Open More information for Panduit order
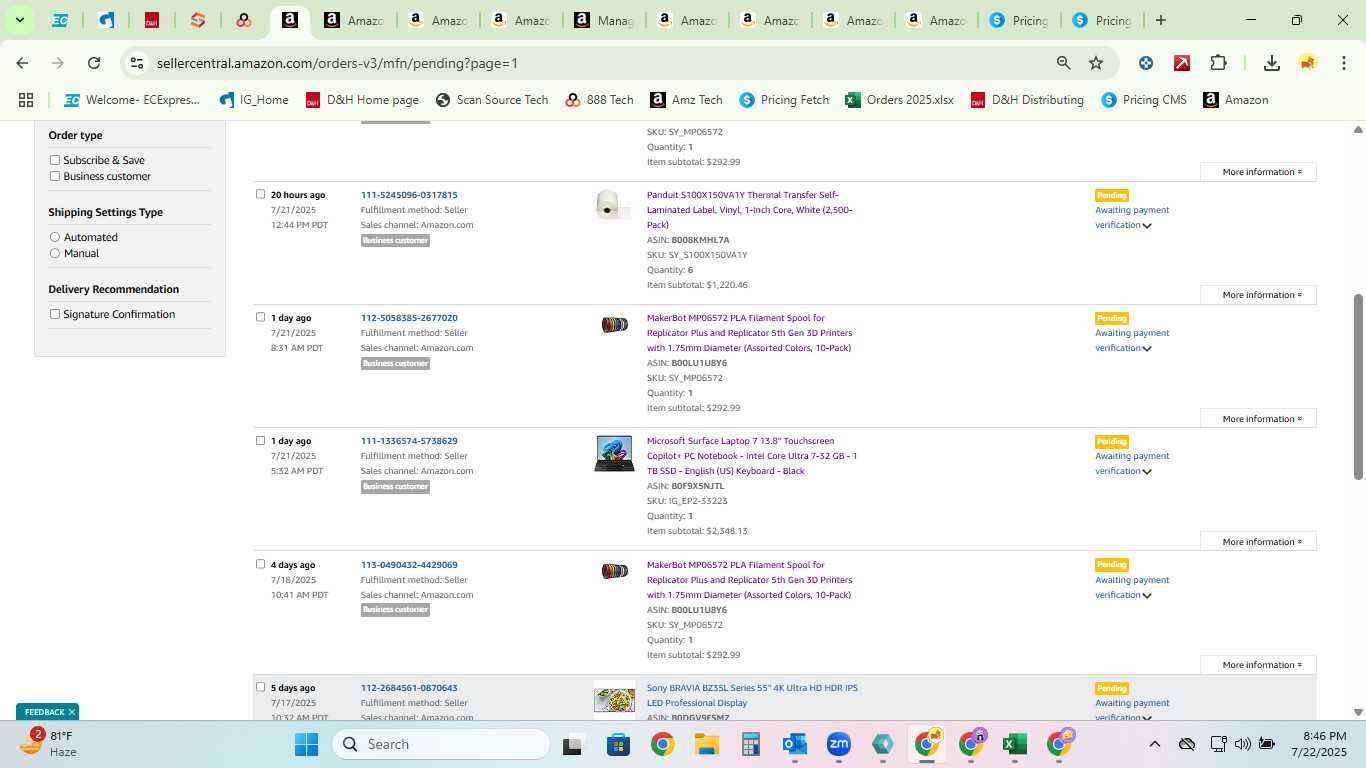Image resolution: width=1366 pixels, height=768 pixels. coord(1258,295)
